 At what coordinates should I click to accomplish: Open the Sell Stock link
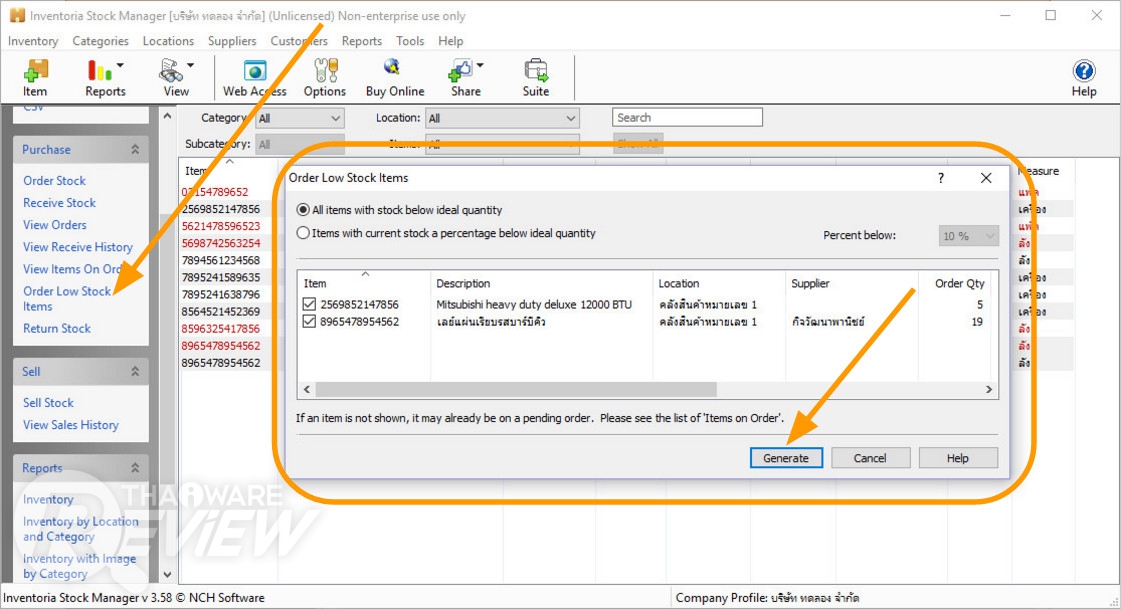point(48,403)
